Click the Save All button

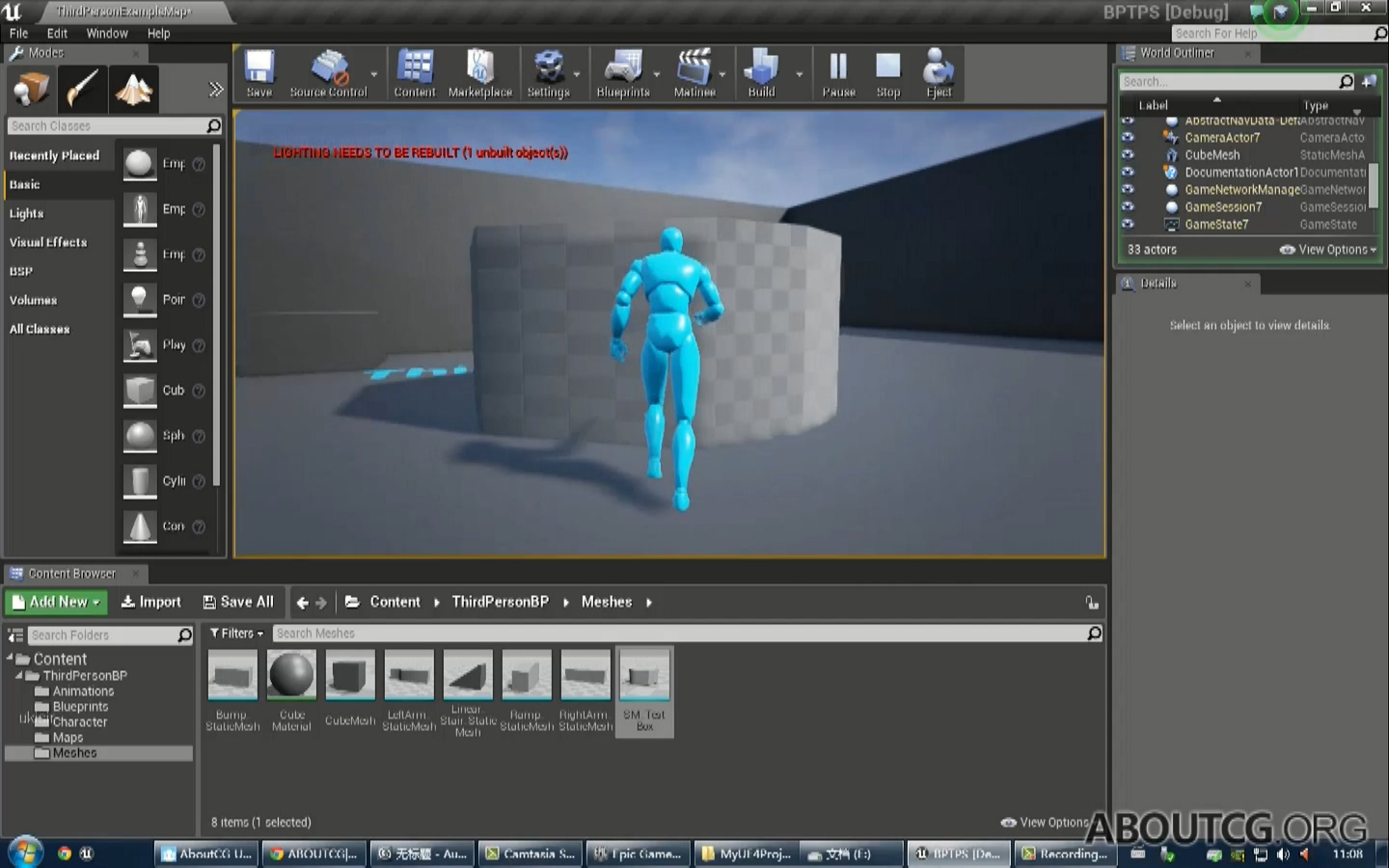[238, 602]
